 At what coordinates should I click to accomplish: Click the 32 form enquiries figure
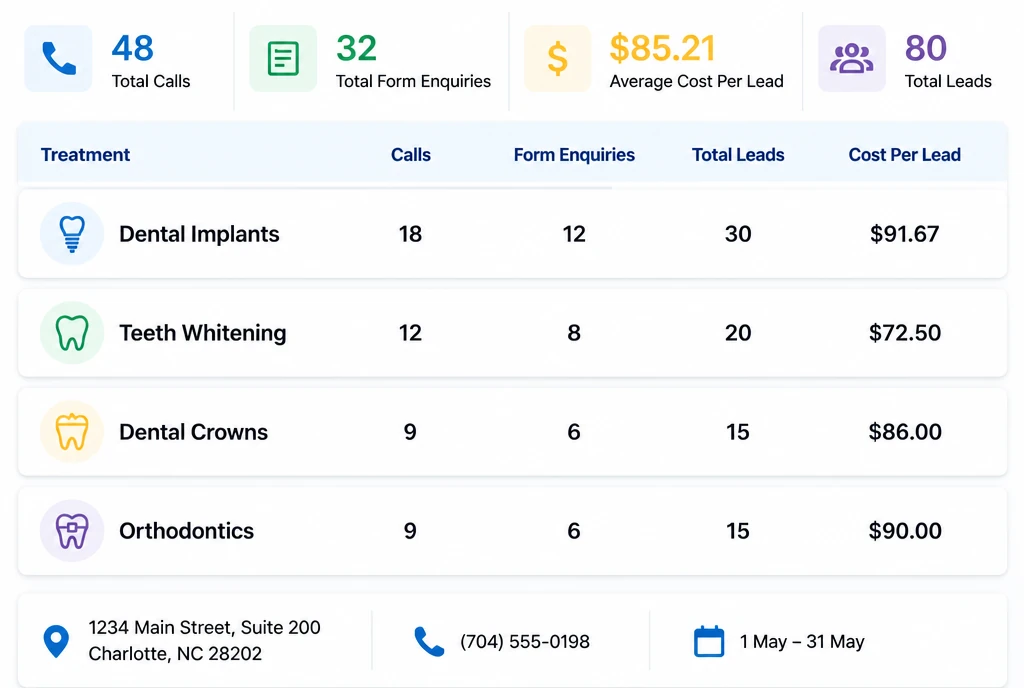pos(357,48)
